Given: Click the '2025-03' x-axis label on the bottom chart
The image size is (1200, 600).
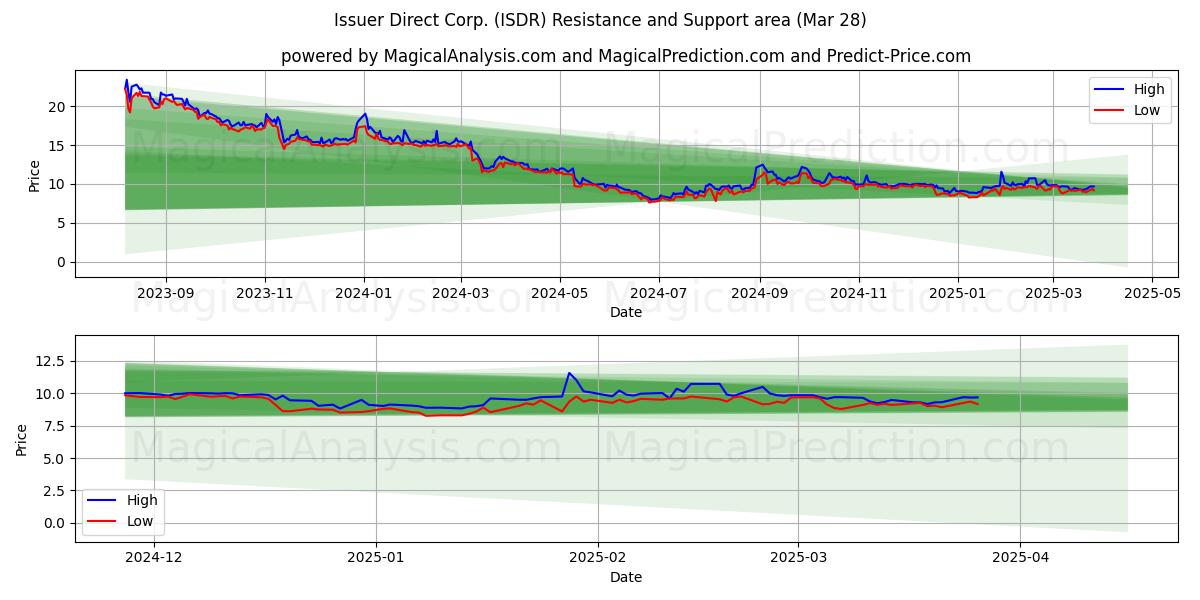Looking at the screenshot, I should pos(798,560).
